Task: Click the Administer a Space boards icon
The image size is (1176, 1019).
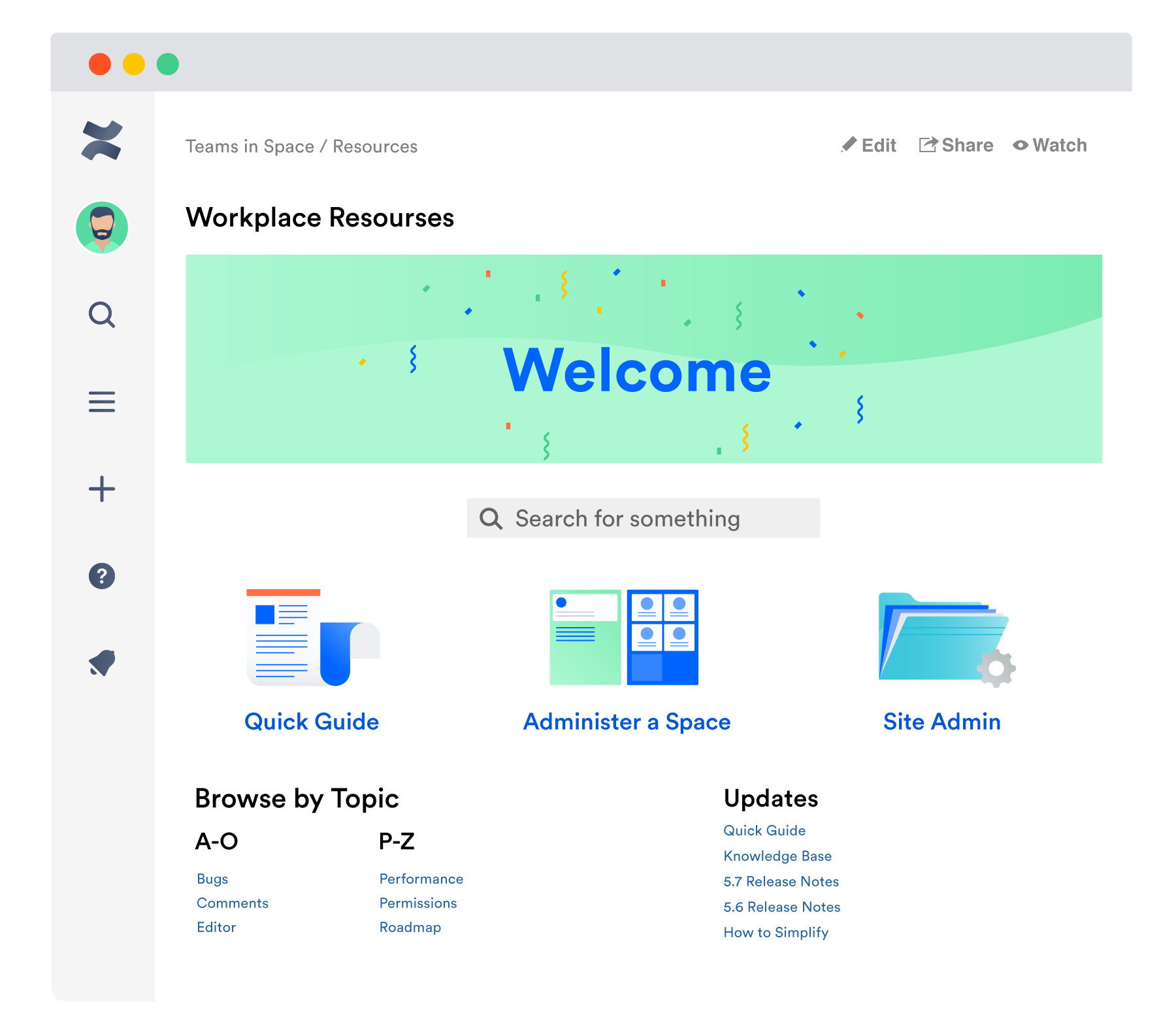Action: click(x=625, y=637)
